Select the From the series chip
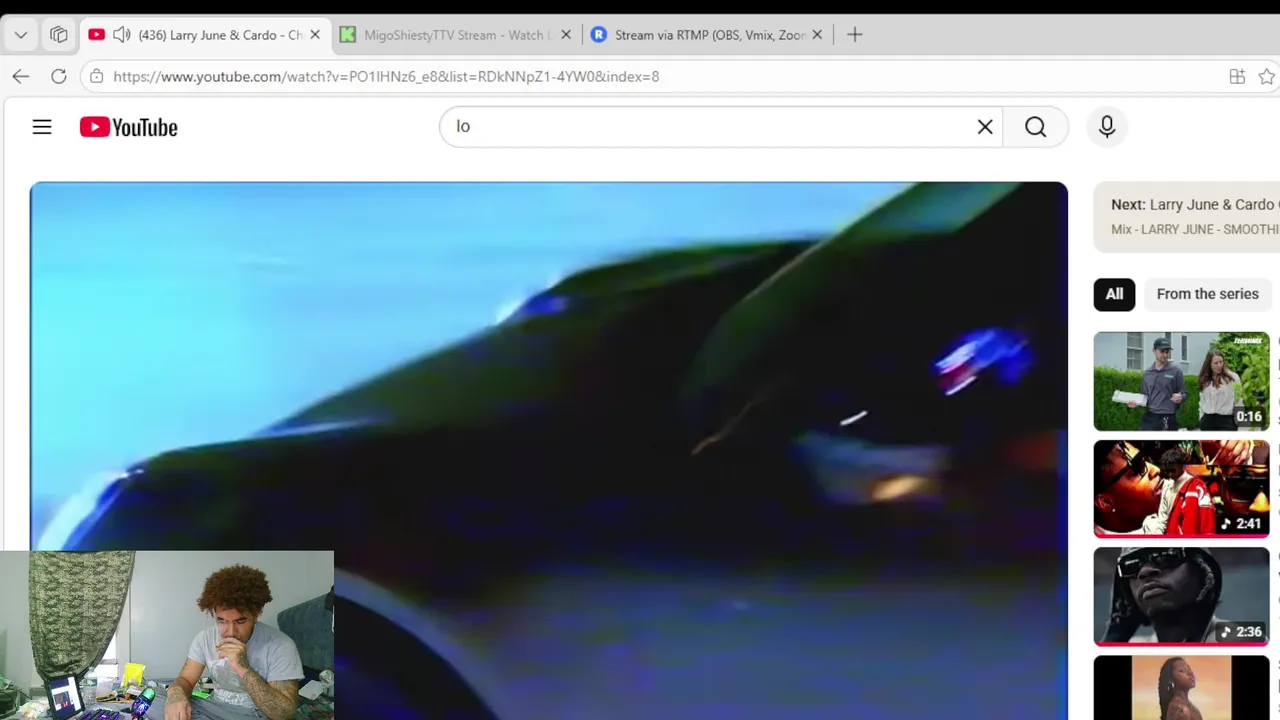Viewport: 1280px width, 720px height. [1207, 294]
